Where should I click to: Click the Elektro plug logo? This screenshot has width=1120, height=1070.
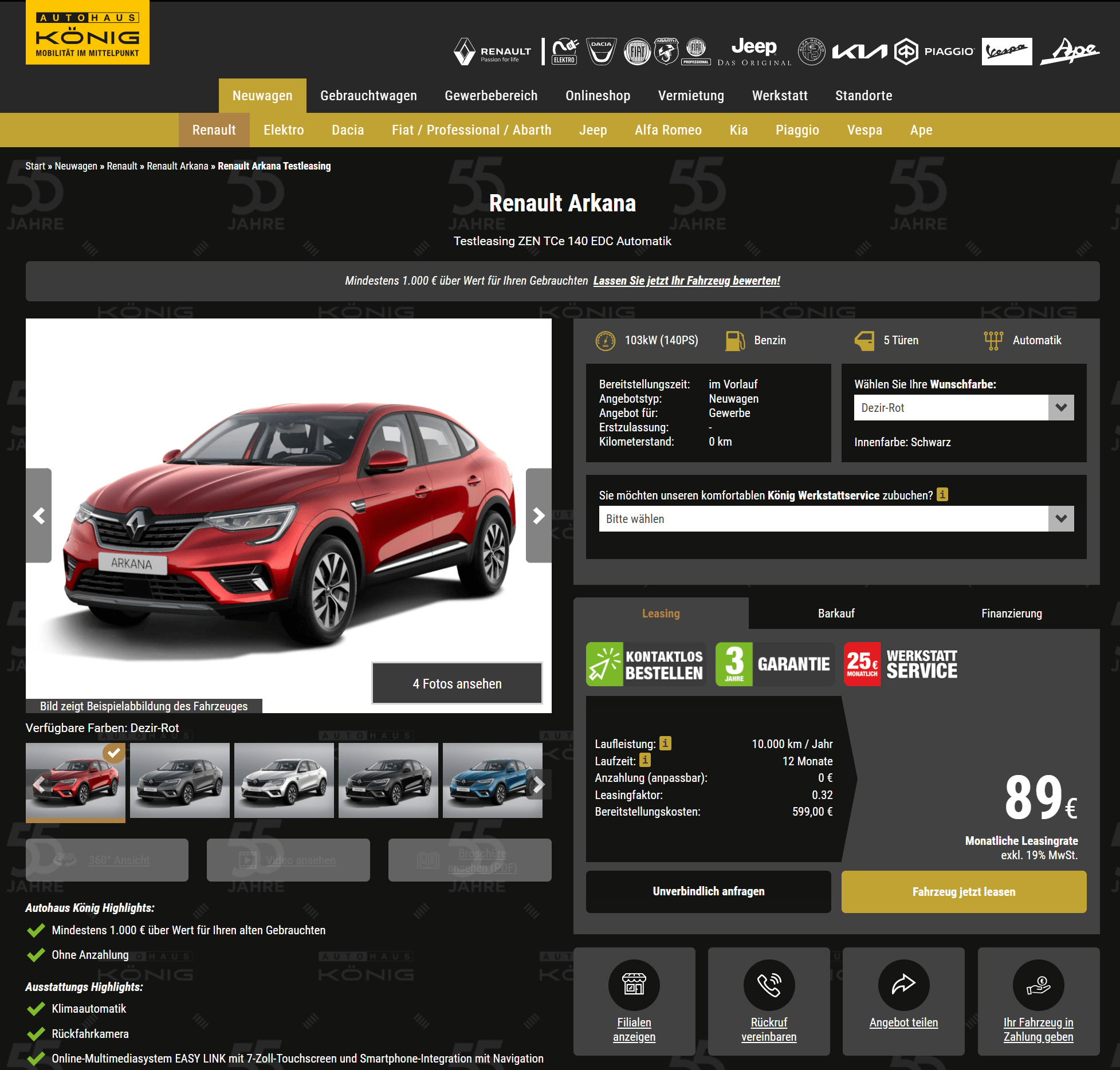(x=564, y=52)
